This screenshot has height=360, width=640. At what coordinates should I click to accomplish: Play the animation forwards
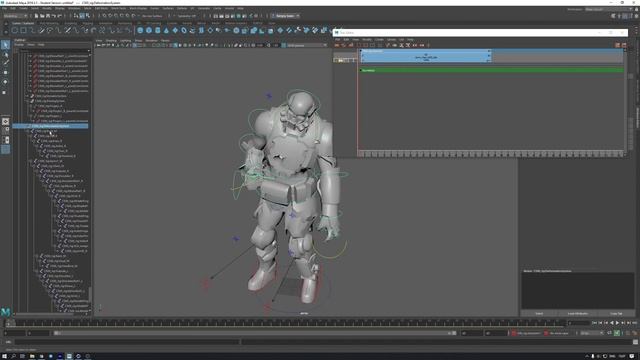tap(617, 323)
